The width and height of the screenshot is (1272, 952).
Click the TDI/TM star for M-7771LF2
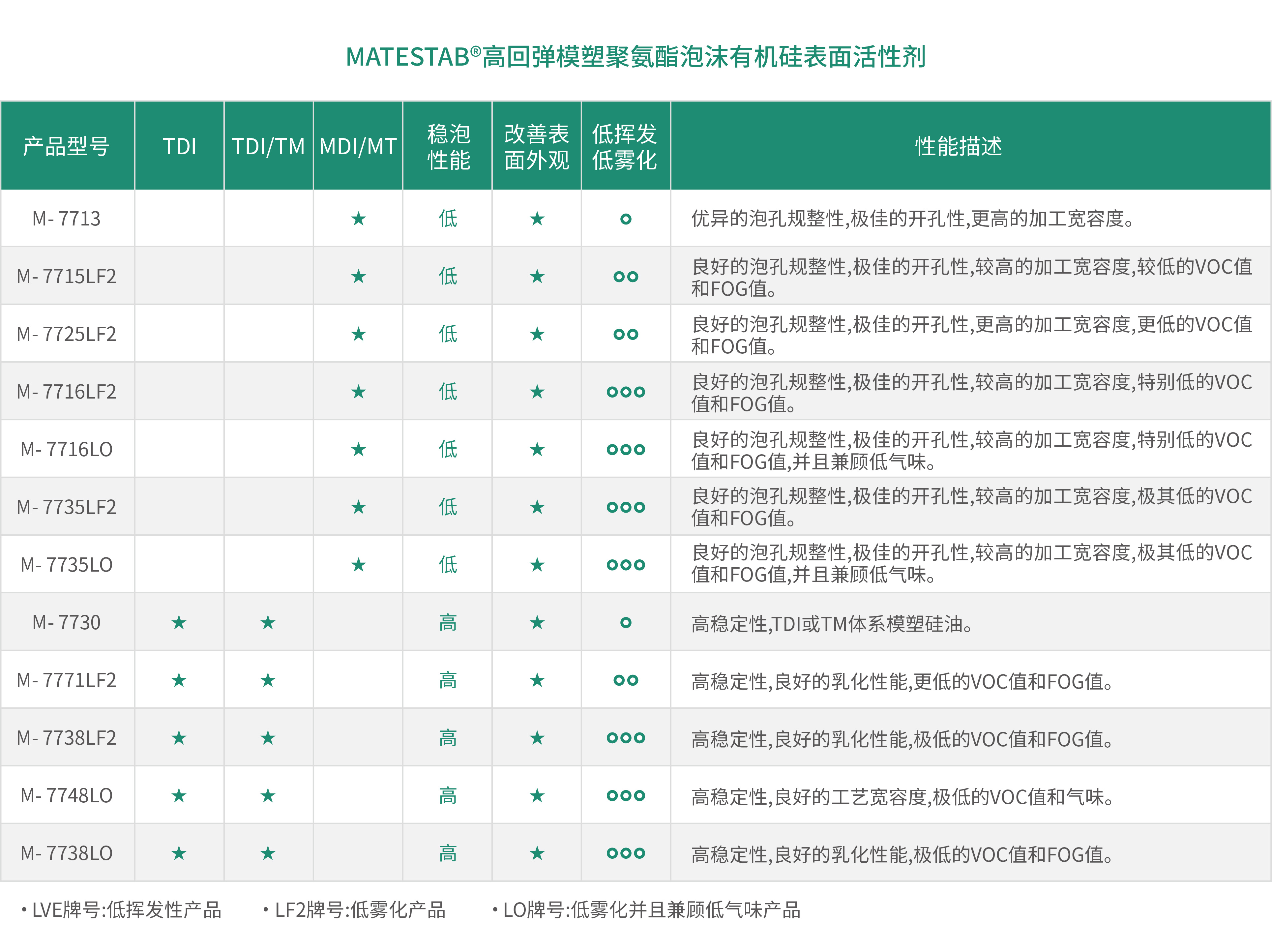pyautogui.click(x=268, y=680)
